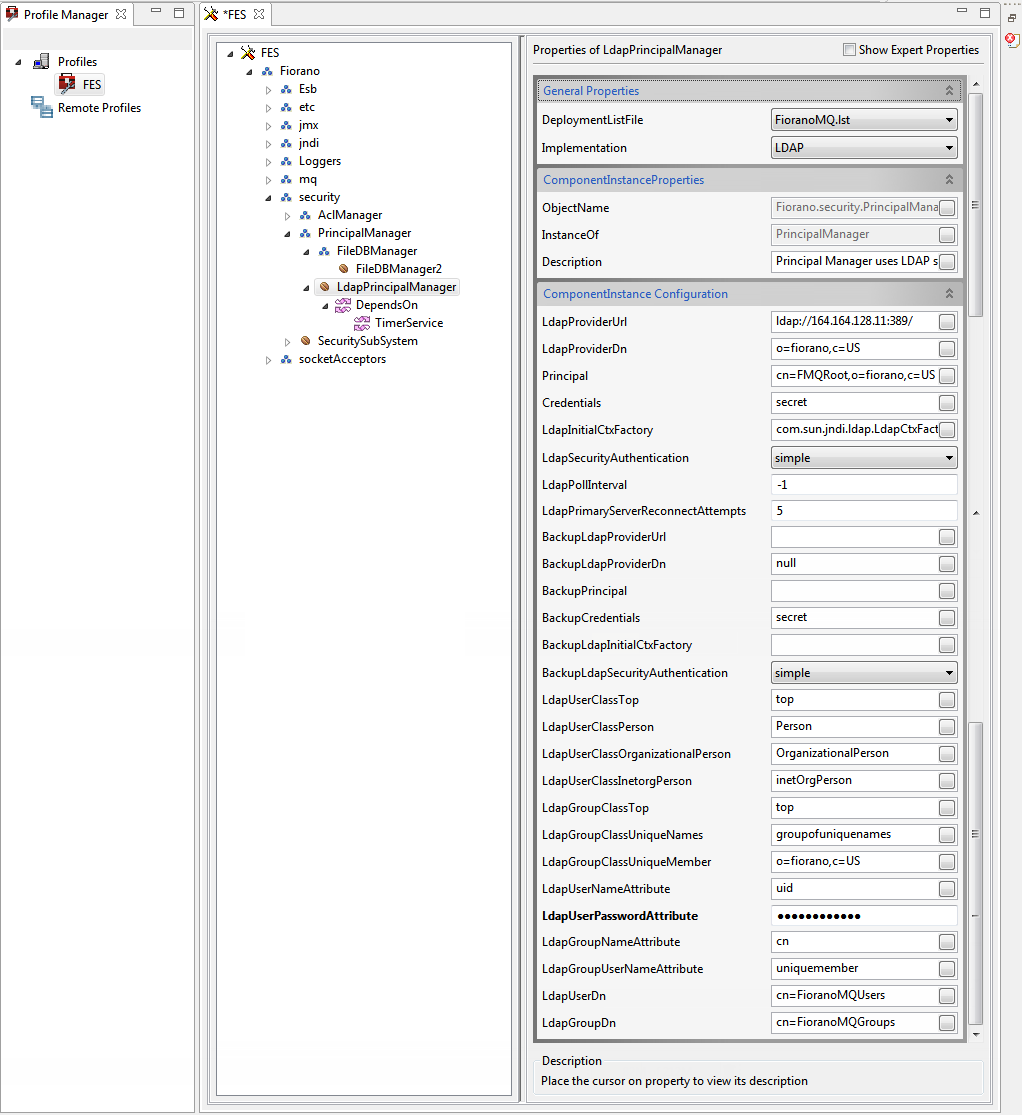The image size is (1022, 1115).
Task: Collapse the Profiles tree in Profile Manager
Action: click(x=18, y=63)
